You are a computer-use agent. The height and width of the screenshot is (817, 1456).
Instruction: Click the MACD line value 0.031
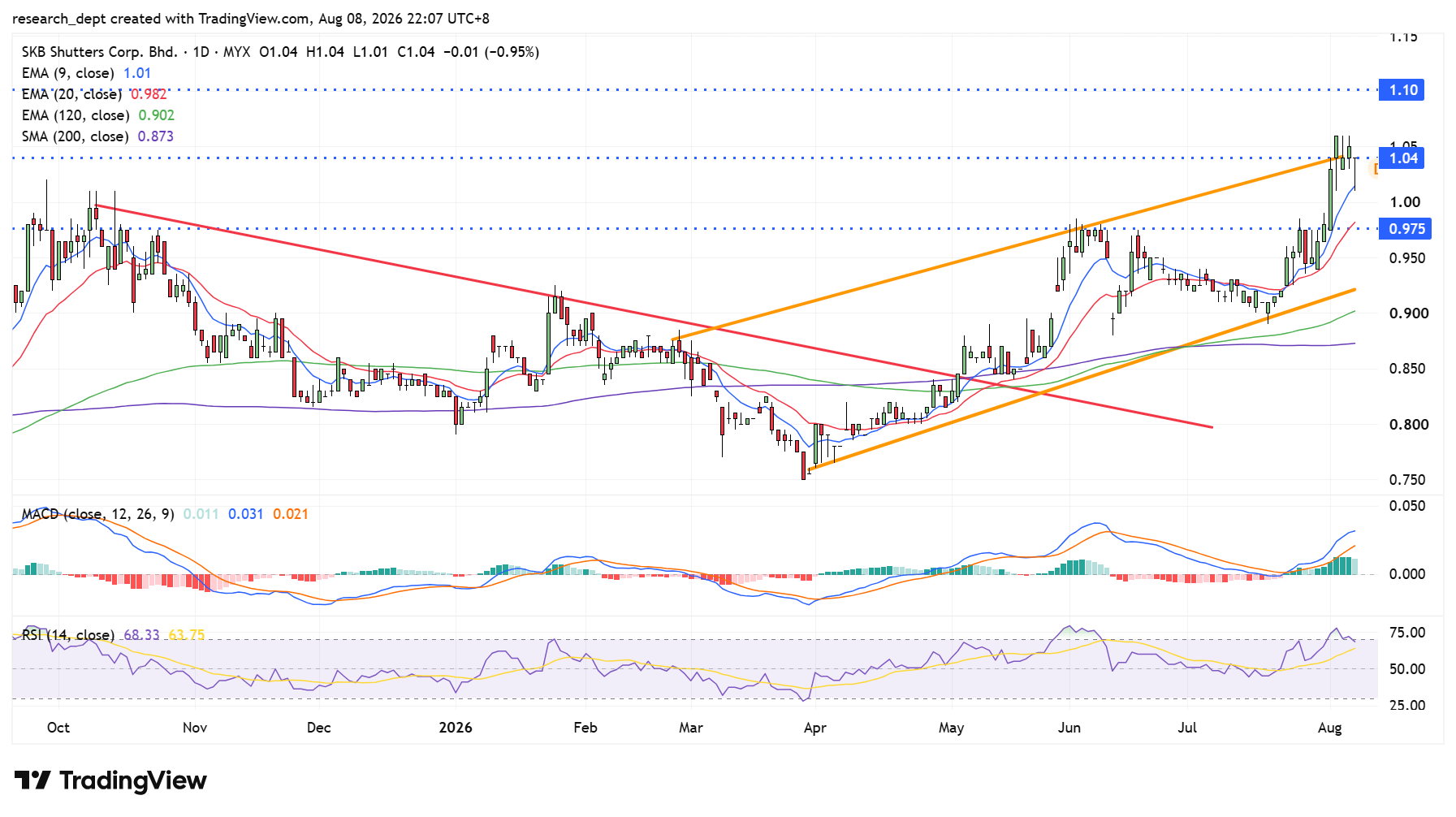tap(246, 514)
